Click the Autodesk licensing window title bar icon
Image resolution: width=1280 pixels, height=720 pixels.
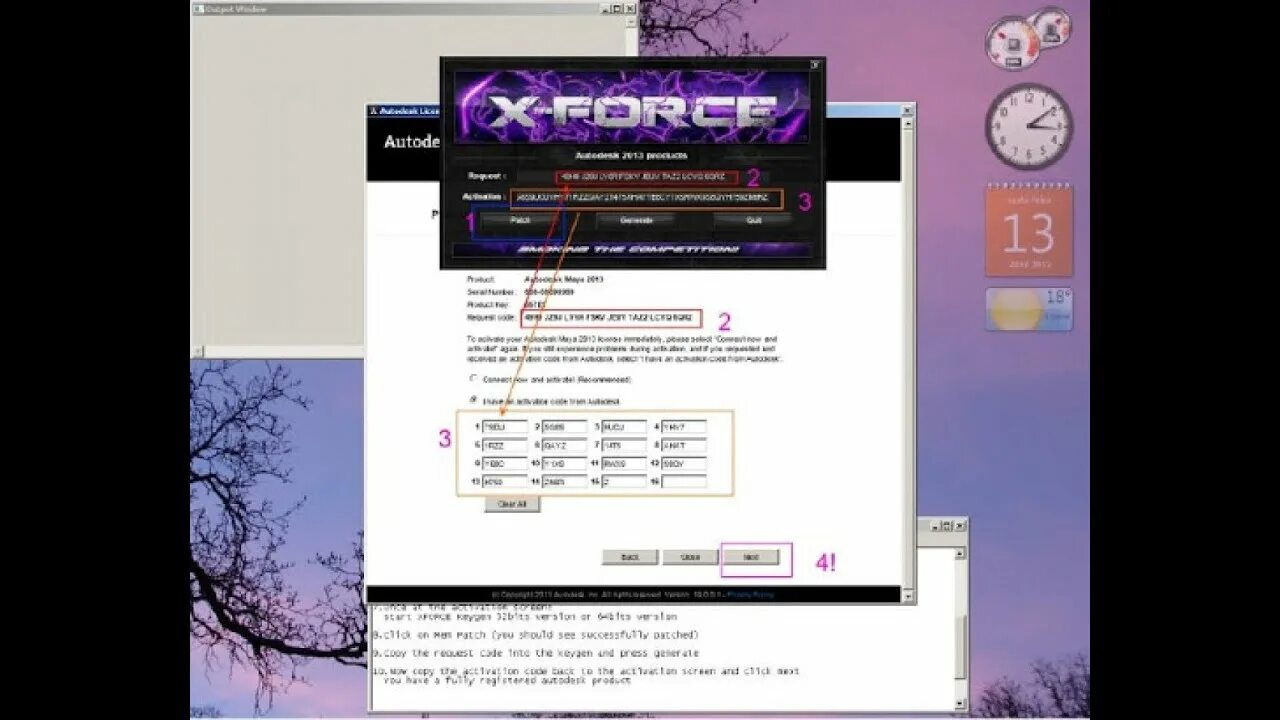coord(374,110)
